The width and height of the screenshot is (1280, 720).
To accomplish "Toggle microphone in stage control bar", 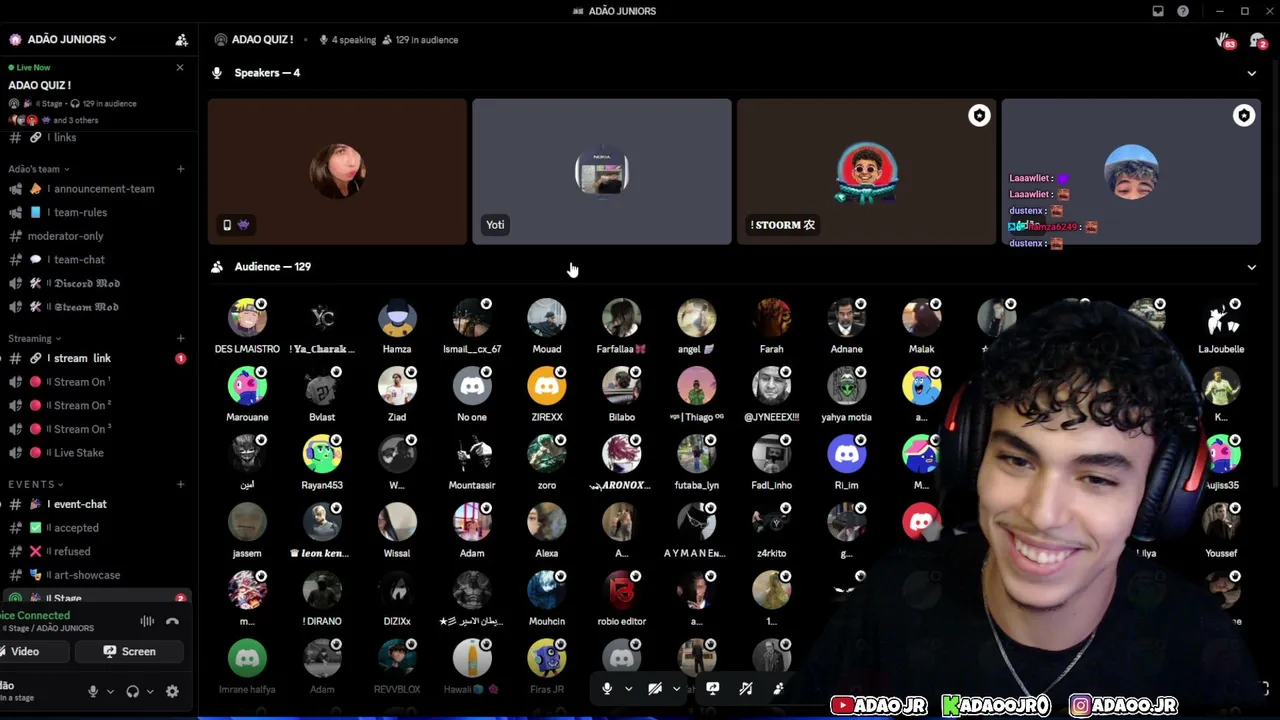I will [606, 688].
